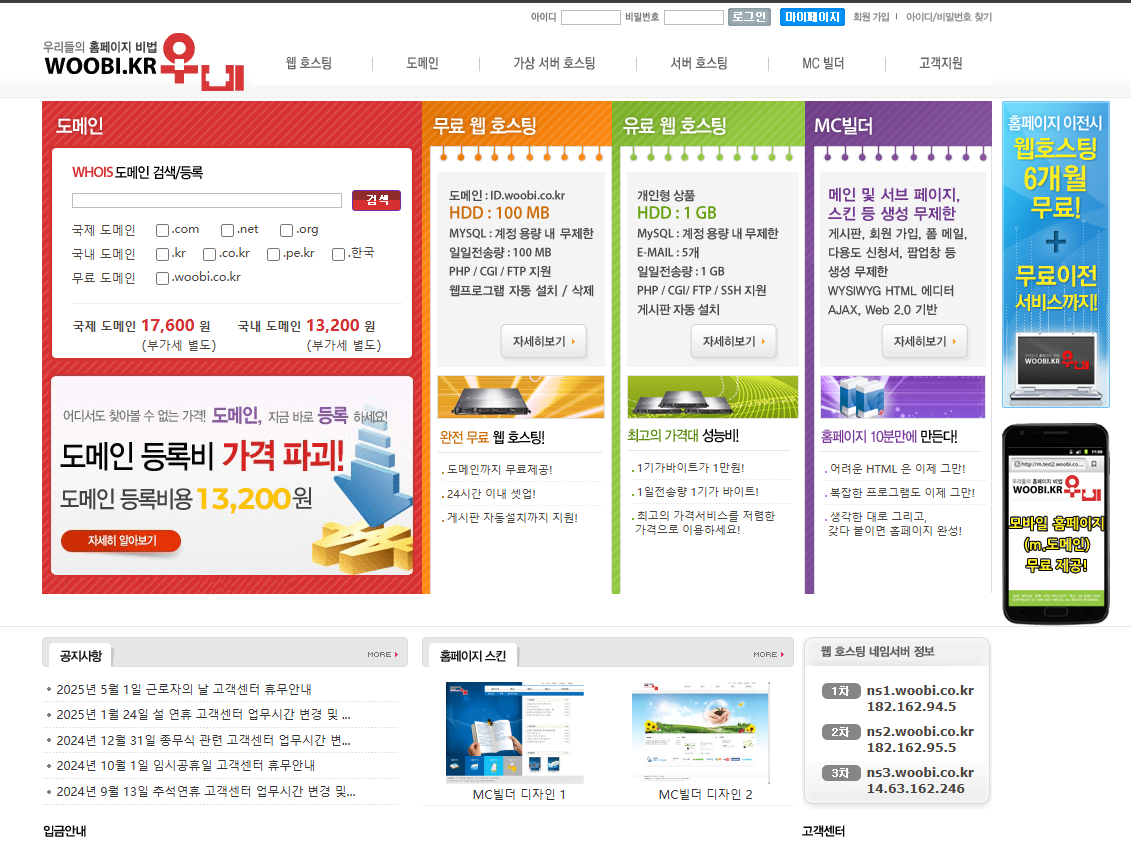Open the MC 빌더 menu
Image resolution: width=1131 pixels, height=843 pixels.
pyautogui.click(x=823, y=63)
